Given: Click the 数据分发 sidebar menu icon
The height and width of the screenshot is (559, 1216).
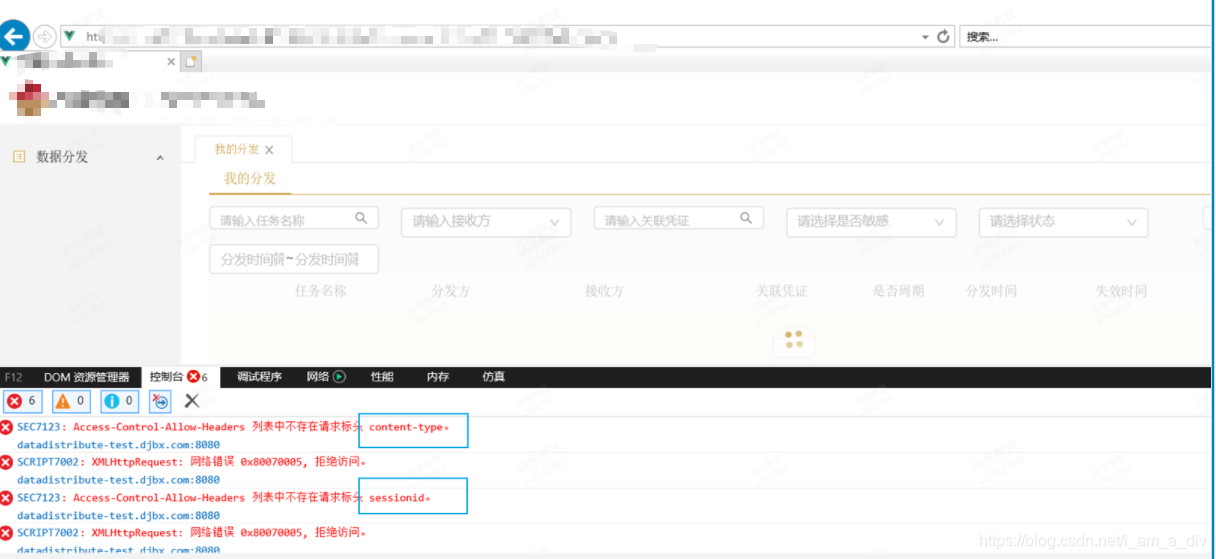Looking at the screenshot, I should (x=19, y=156).
